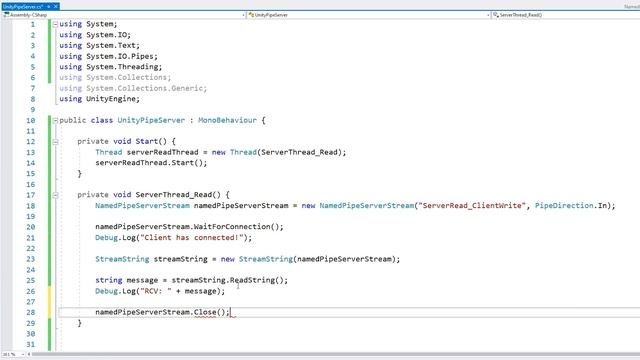The height and width of the screenshot is (360, 640).
Task: Click on 'using System.Threading;' line
Action: click(x=111, y=67)
